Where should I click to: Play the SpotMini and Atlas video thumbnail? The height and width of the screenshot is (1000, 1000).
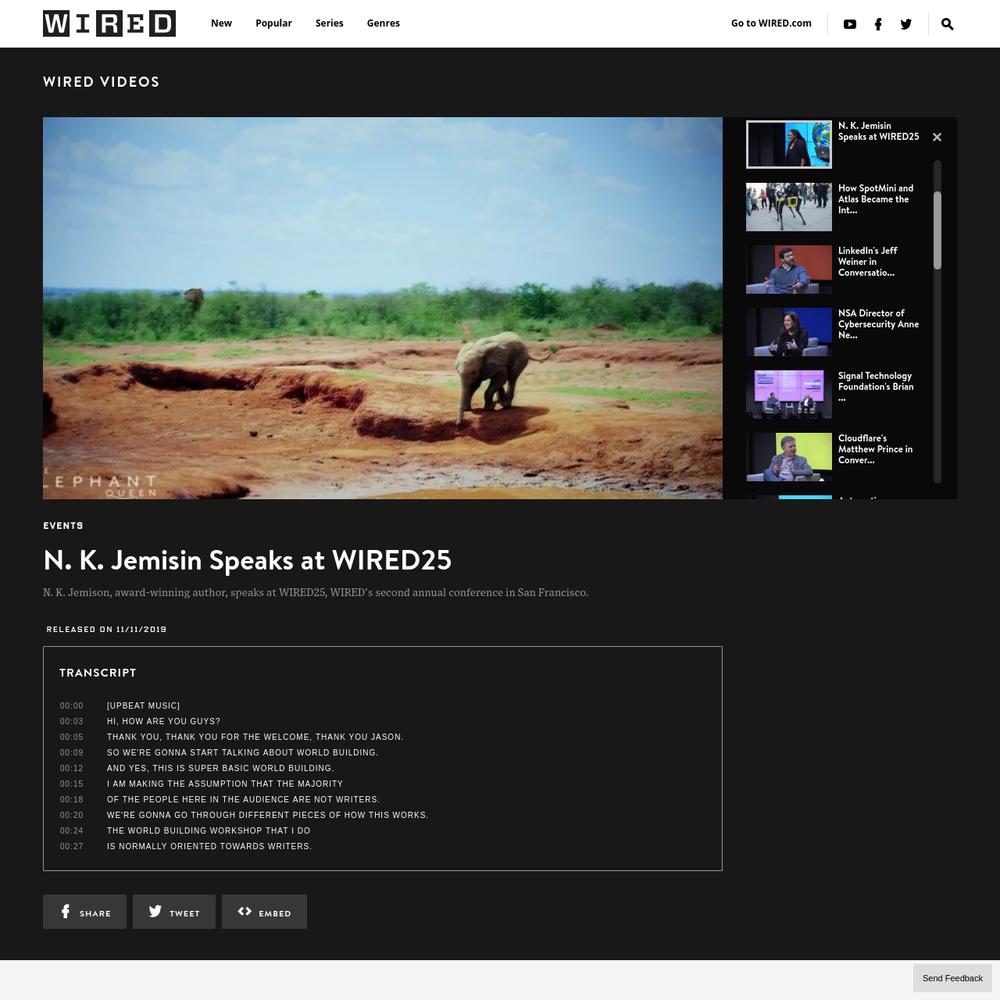tap(789, 207)
